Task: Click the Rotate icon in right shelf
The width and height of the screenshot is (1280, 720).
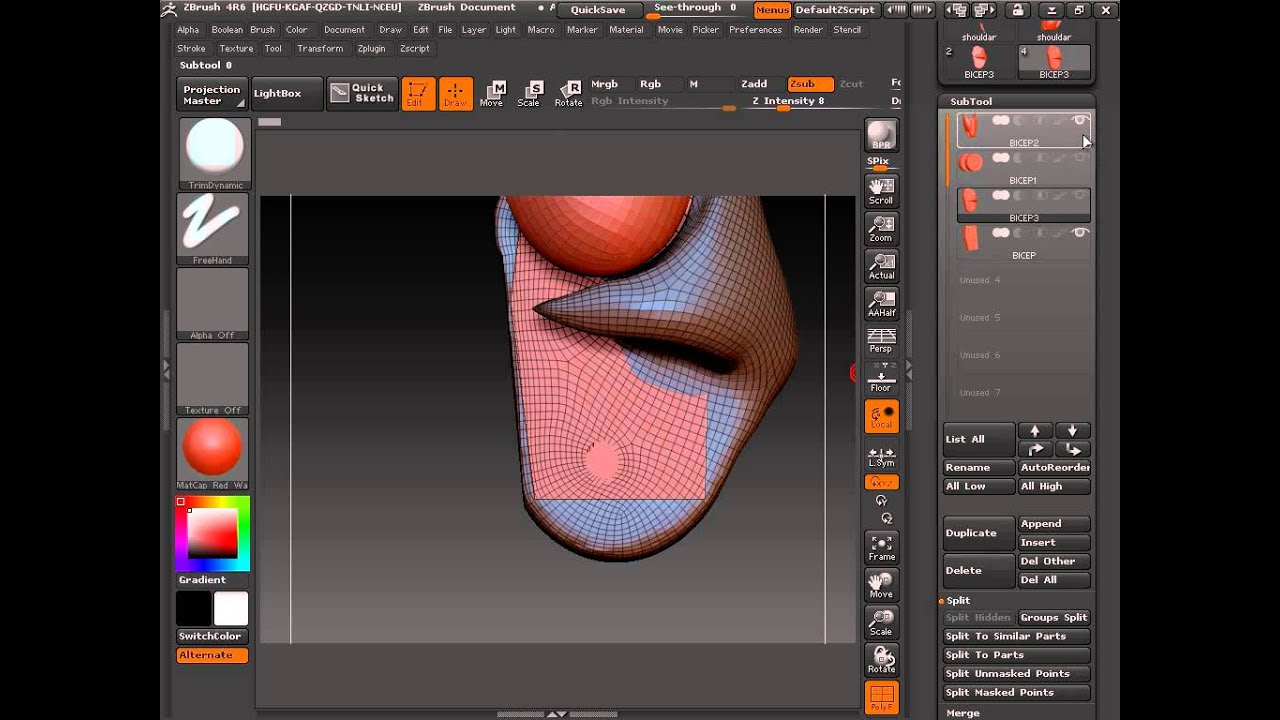Action: (x=881, y=660)
